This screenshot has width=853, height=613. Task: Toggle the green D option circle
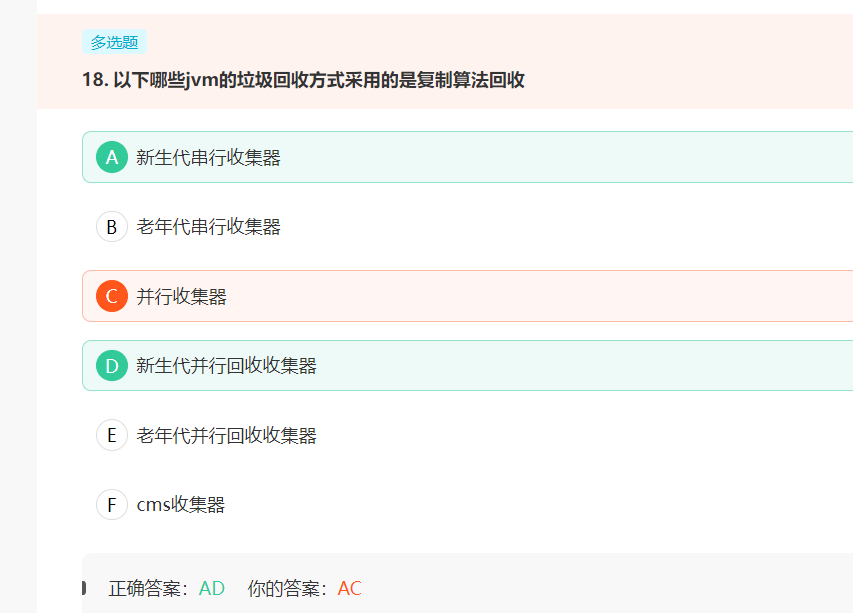click(112, 366)
